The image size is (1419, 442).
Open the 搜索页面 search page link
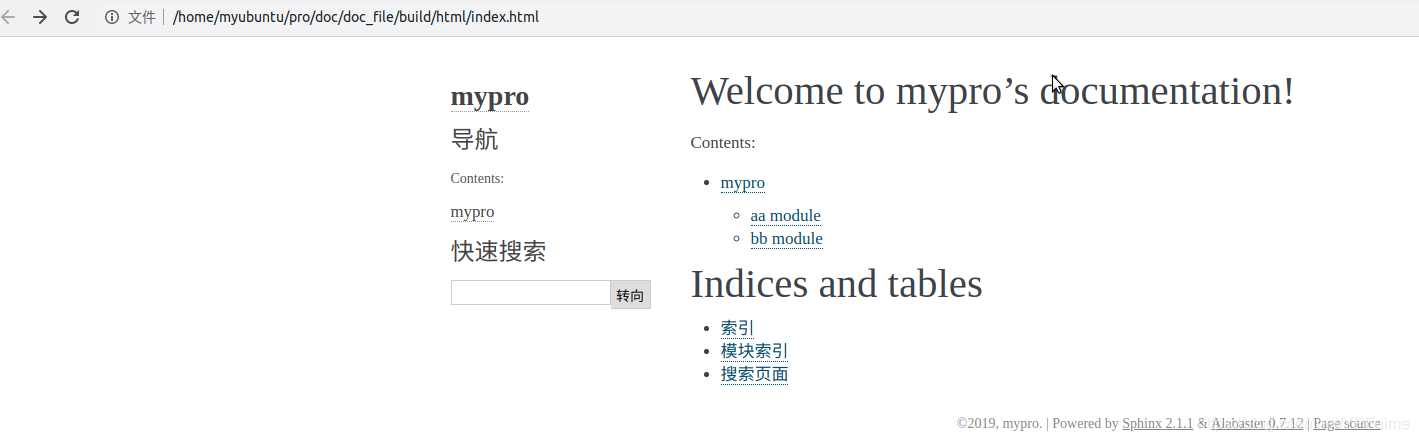click(755, 374)
